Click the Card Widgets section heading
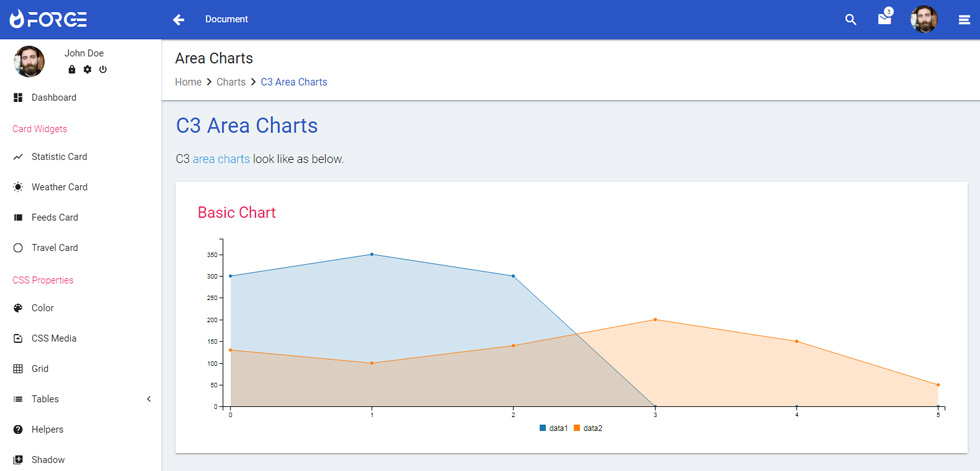Screen dimensions: 980x471 (x=39, y=129)
